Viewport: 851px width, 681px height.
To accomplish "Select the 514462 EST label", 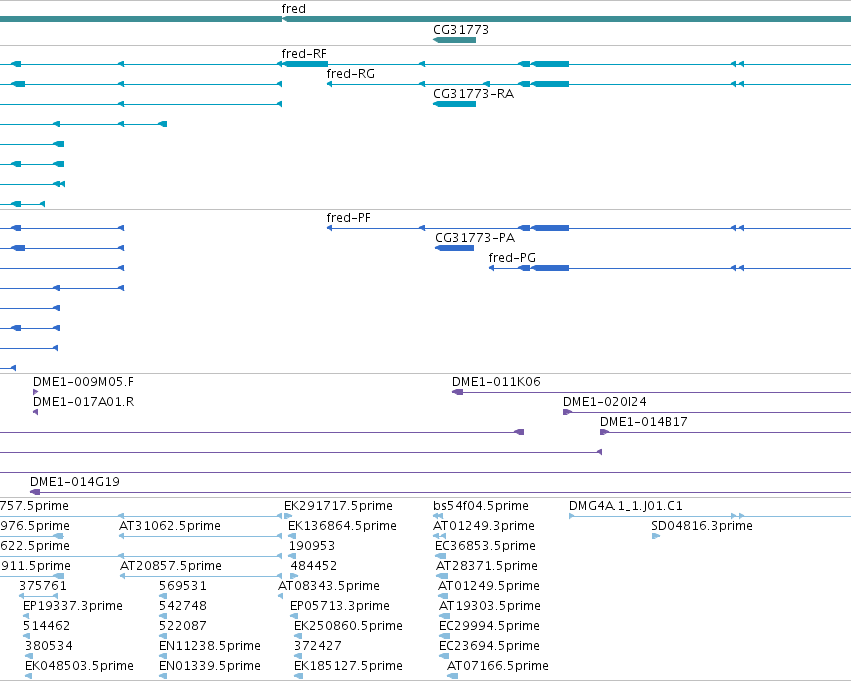I will point(47,625).
